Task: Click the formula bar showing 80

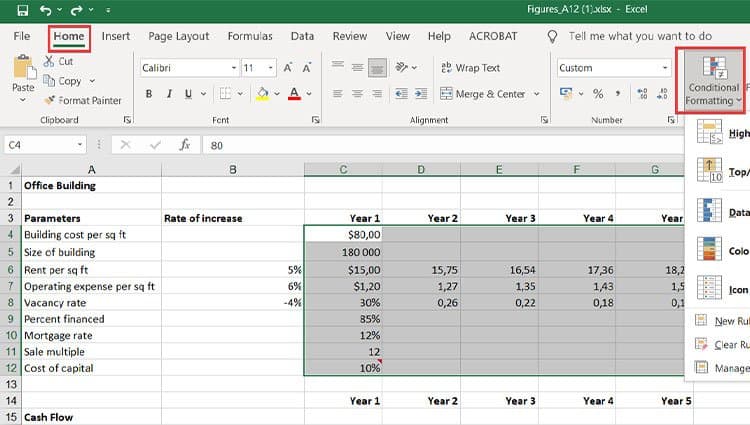Action: pos(443,145)
